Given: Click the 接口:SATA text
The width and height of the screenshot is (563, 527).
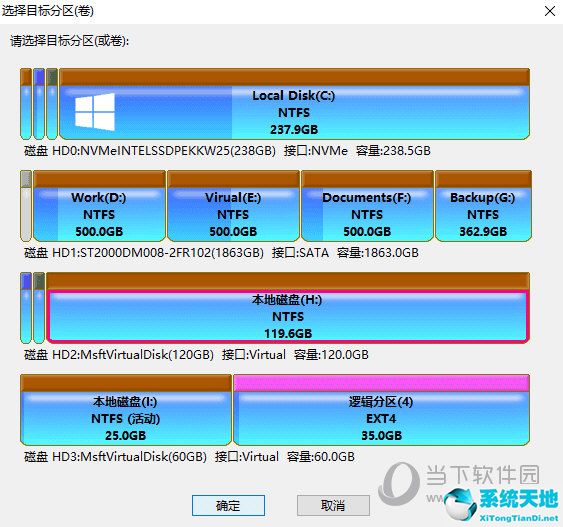Looking at the screenshot, I should pos(300,253).
